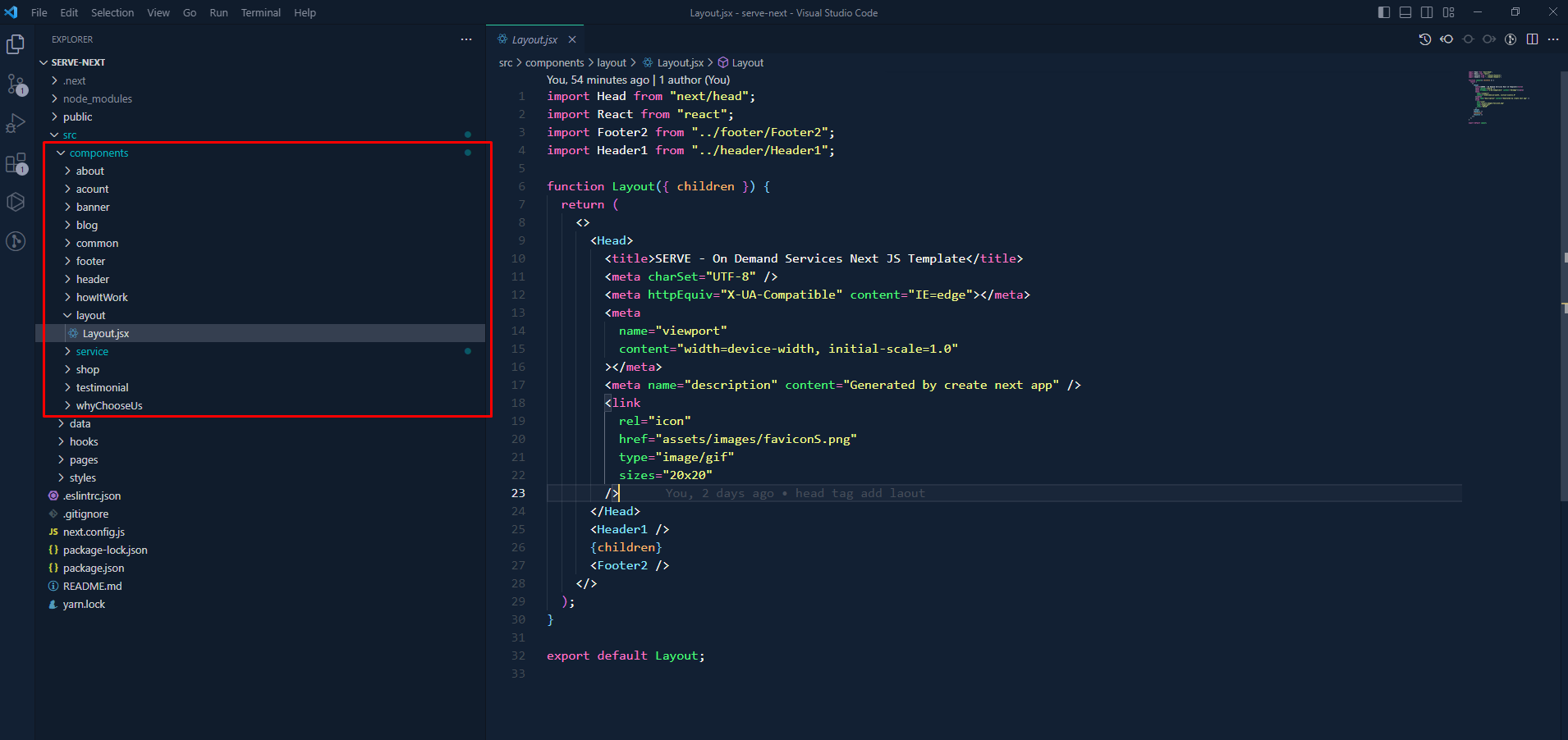Expand the public folder
The image size is (1568, 740).
(x=260, y=116)
